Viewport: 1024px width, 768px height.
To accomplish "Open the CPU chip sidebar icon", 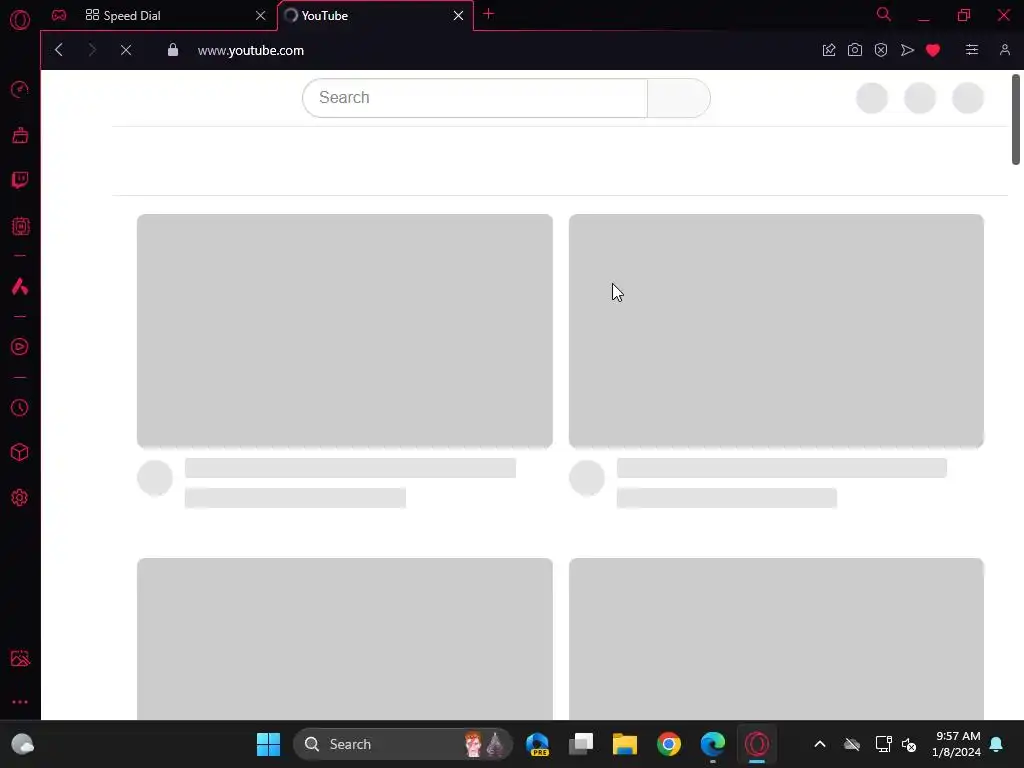I will 20,226.
